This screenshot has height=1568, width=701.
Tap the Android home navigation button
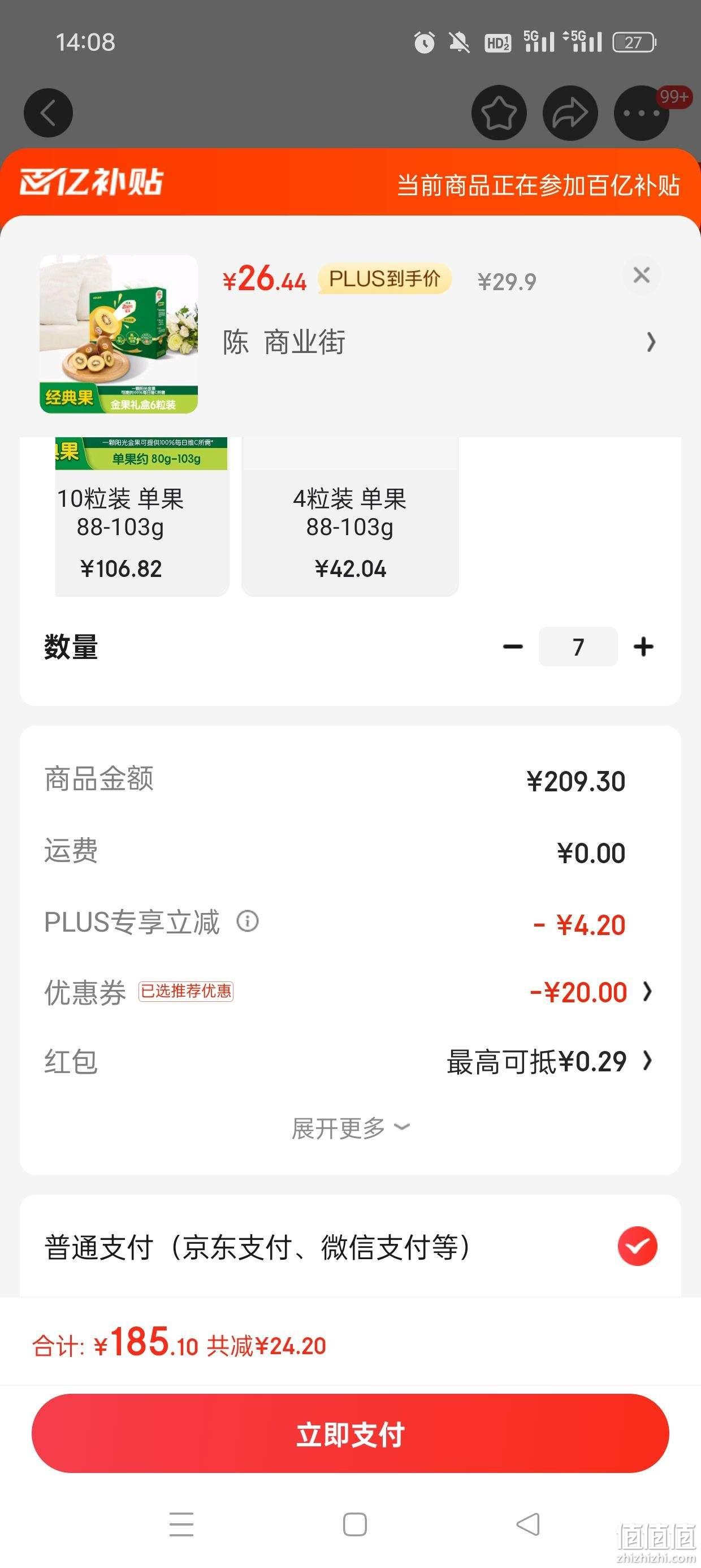(x=355, y=1524)
